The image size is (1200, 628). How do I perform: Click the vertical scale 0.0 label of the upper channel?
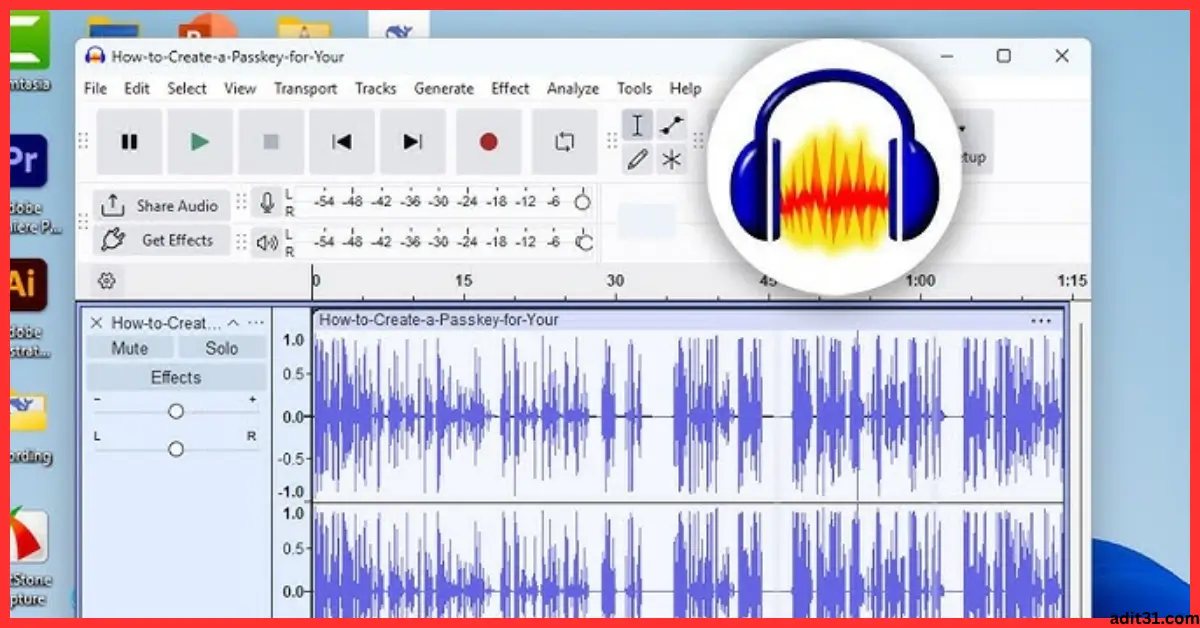pyautogui.click(x=293, y=416)
